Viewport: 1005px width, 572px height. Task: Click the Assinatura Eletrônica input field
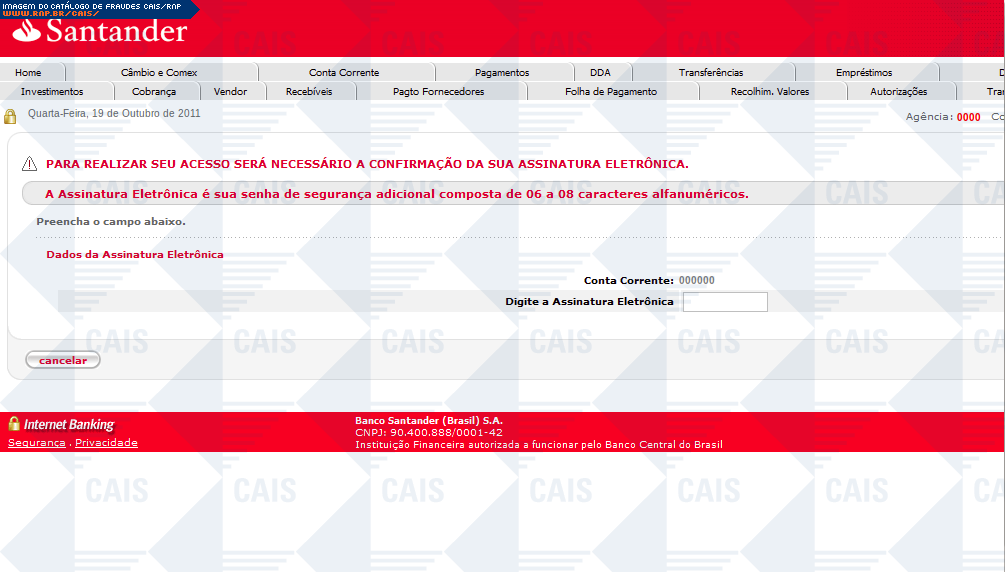click(725, 302)
